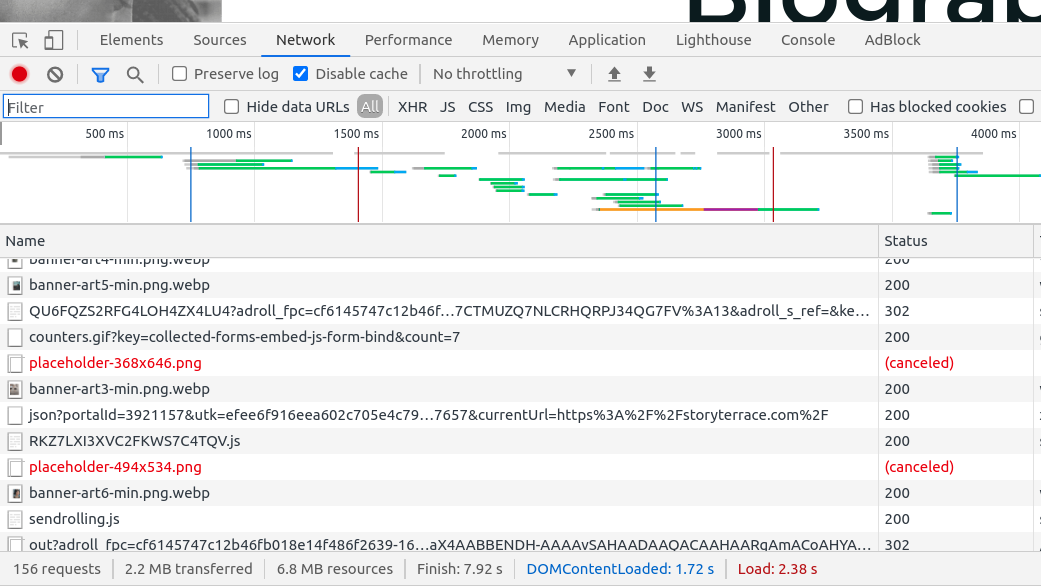Viewport: 1041px width, 586px height.
Task: Open the network search magnifier
Action: click(x=135, y=74)
